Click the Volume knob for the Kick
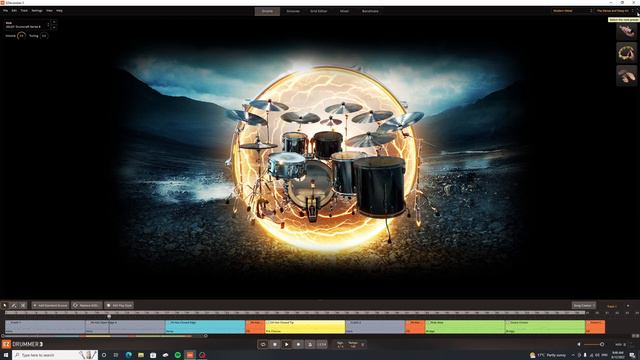Image resolution: width=640 pixels, height=360 pixels. (x=21, y=36)
